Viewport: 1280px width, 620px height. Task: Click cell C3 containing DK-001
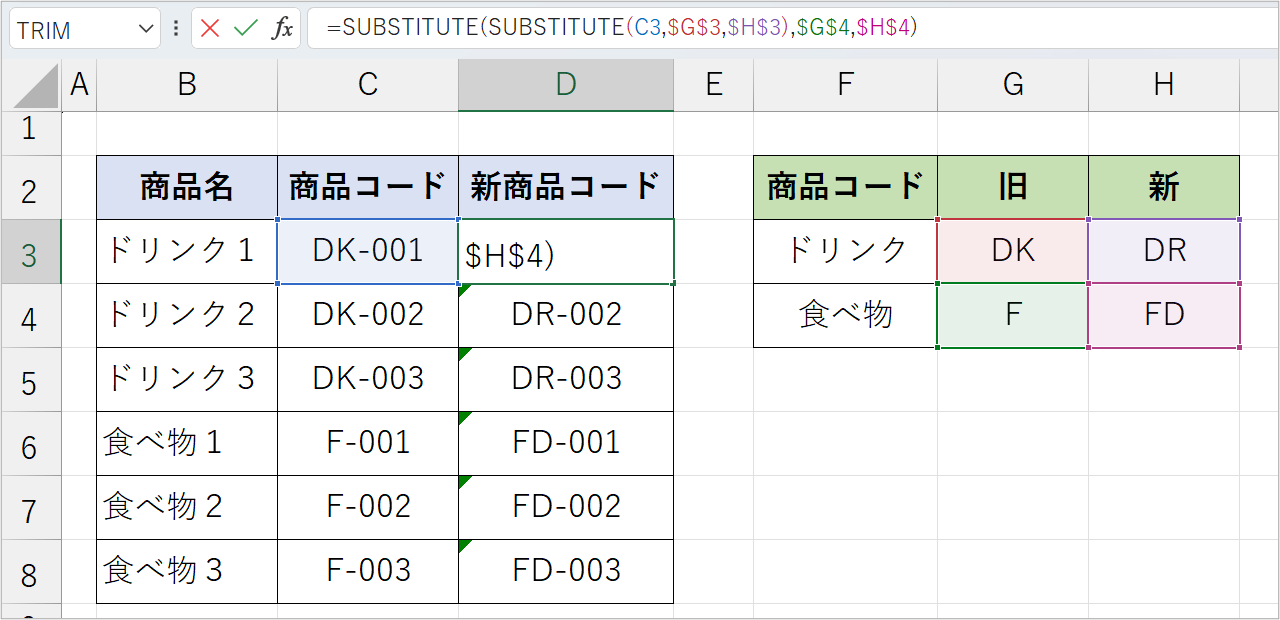point(367,251)
